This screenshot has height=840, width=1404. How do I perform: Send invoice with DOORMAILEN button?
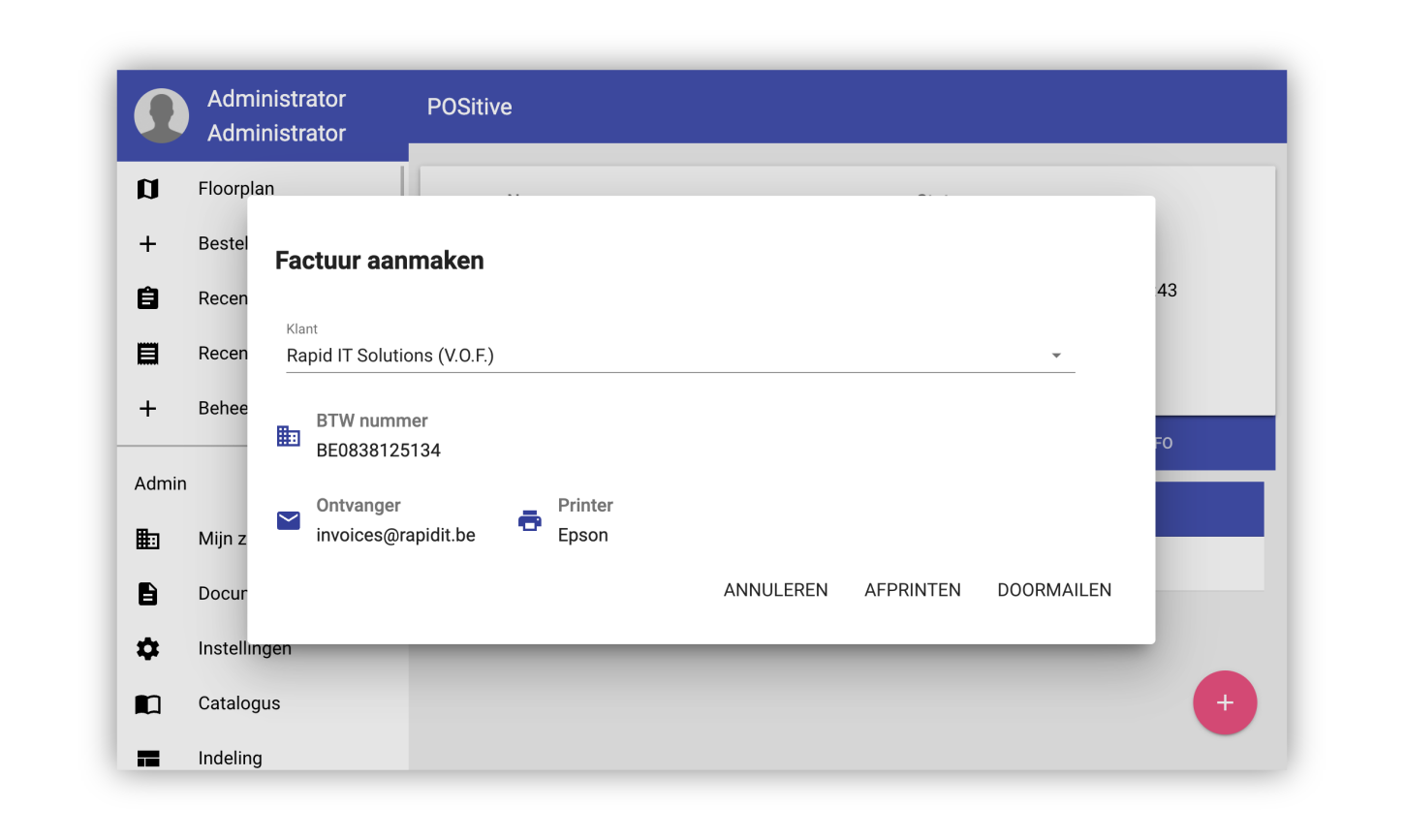(1054, 590)
